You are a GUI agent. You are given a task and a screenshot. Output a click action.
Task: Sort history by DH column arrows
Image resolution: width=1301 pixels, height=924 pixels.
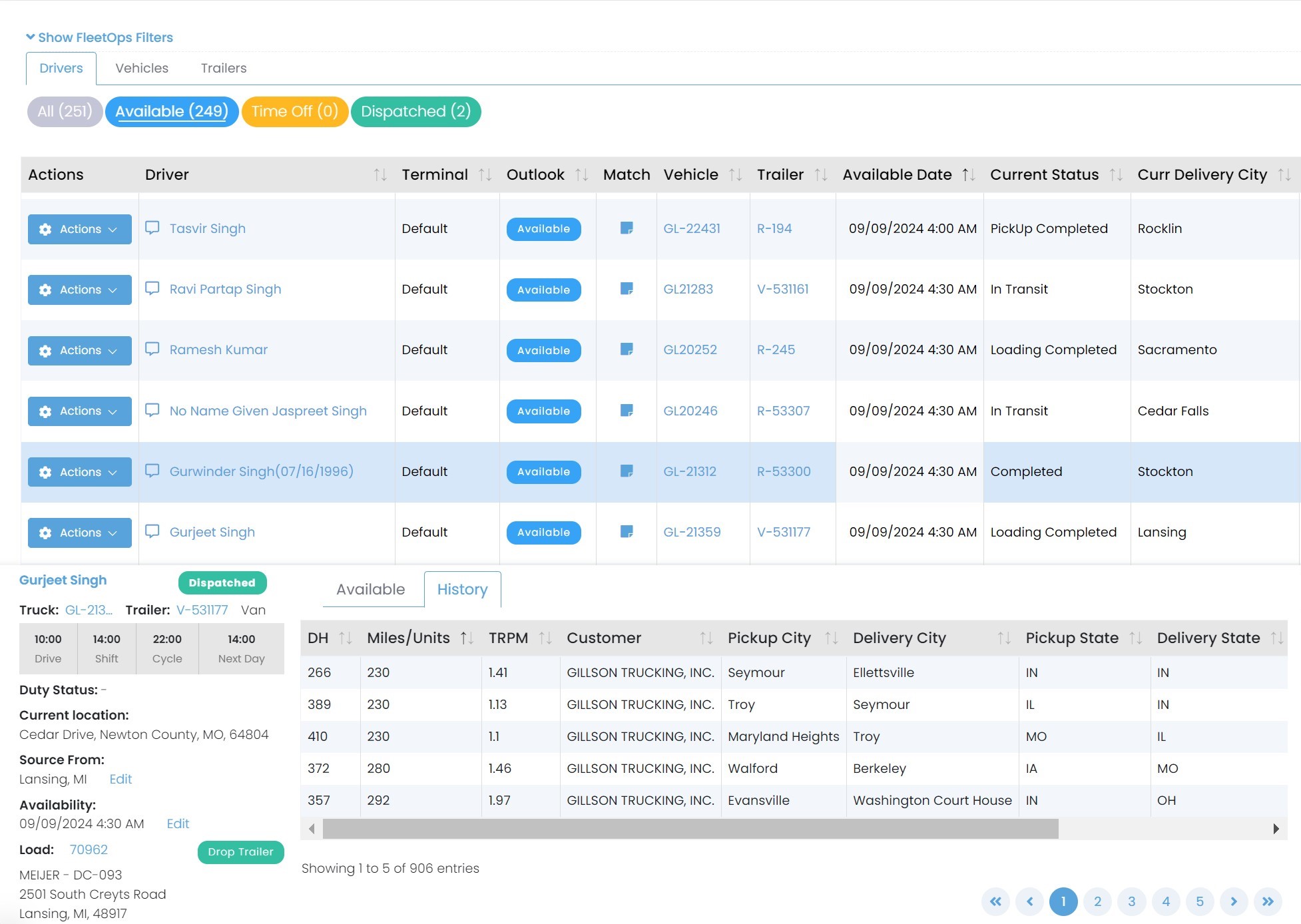click(346, 638)
